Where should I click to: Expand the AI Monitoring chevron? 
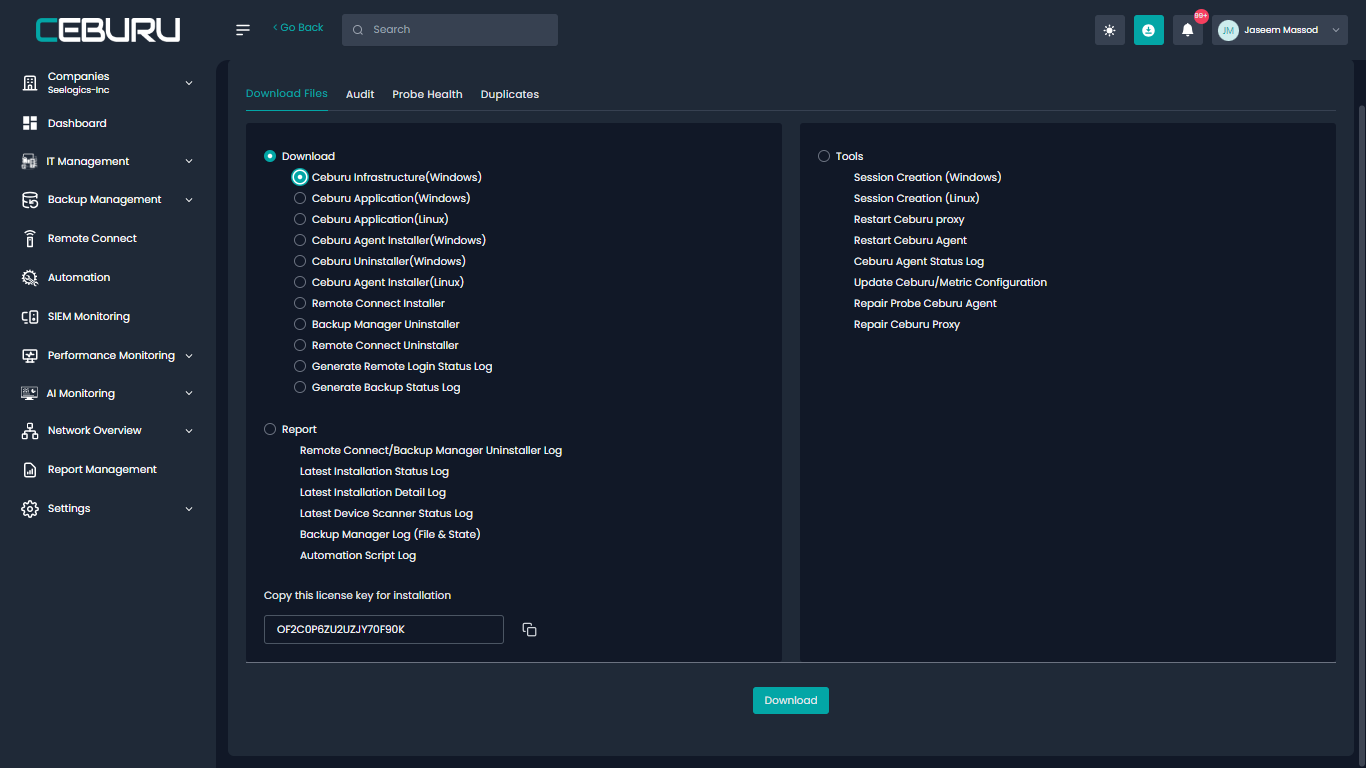(x=189, y=393)
